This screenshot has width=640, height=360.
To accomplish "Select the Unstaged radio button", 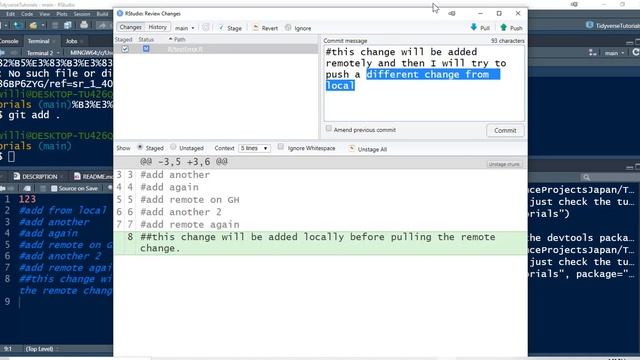I will point(173,147).
